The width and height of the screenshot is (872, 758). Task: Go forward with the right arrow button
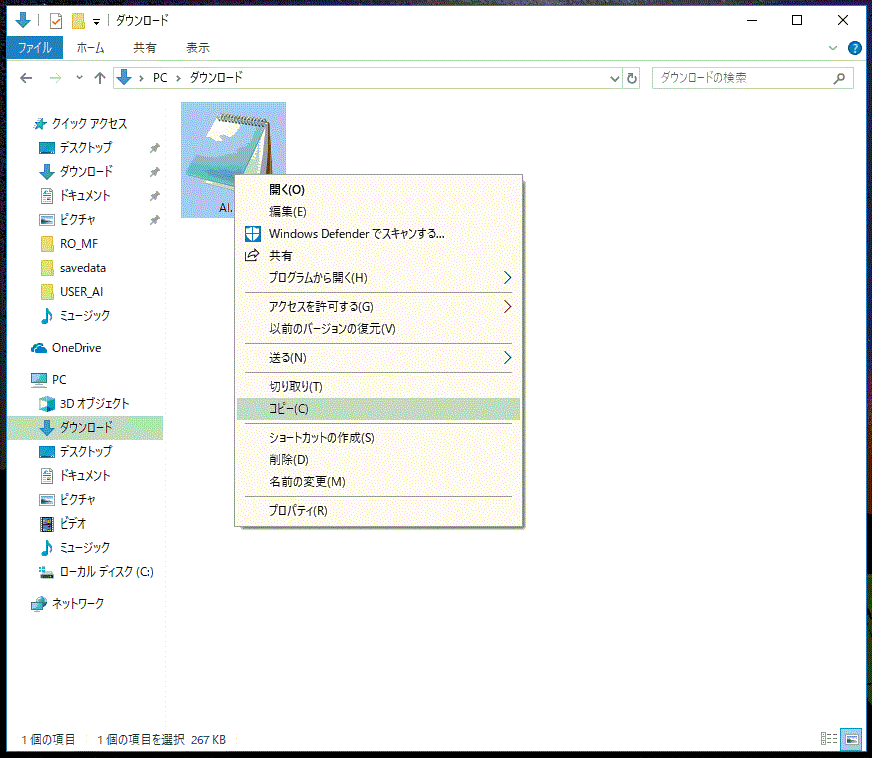click(x=55, y=78)
